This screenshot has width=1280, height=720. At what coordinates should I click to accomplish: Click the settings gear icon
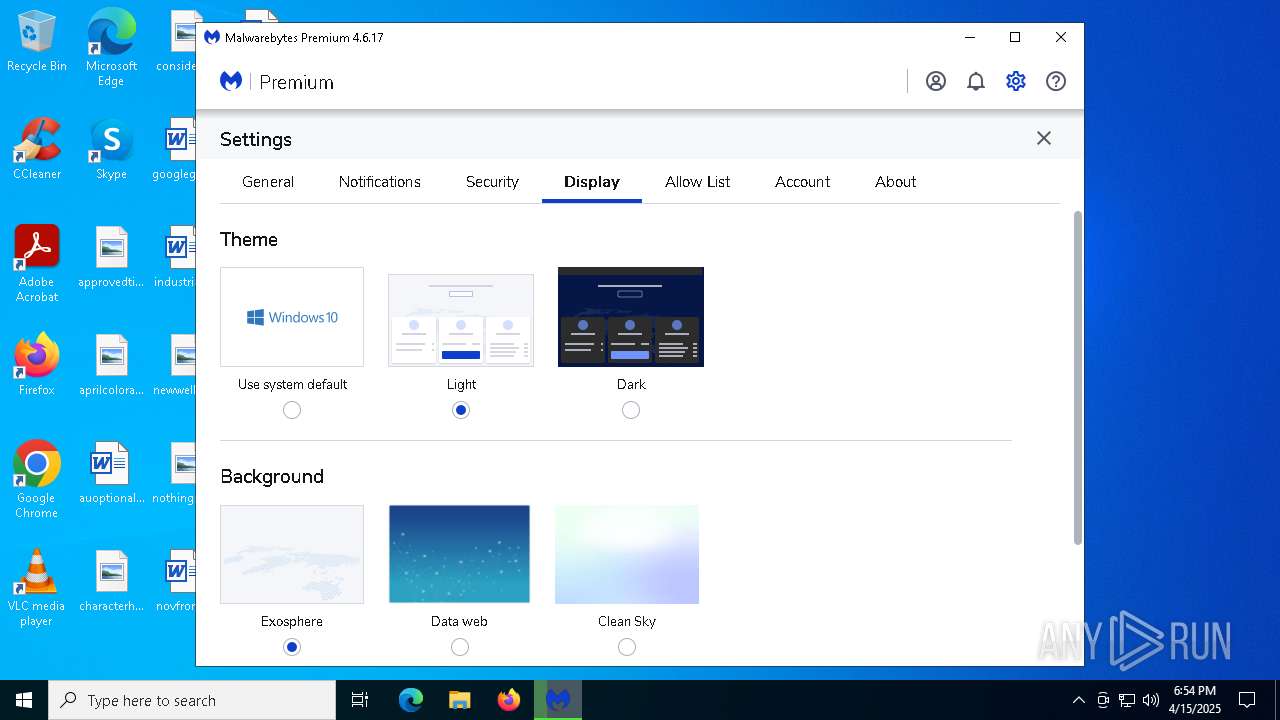coord(1016,82)
